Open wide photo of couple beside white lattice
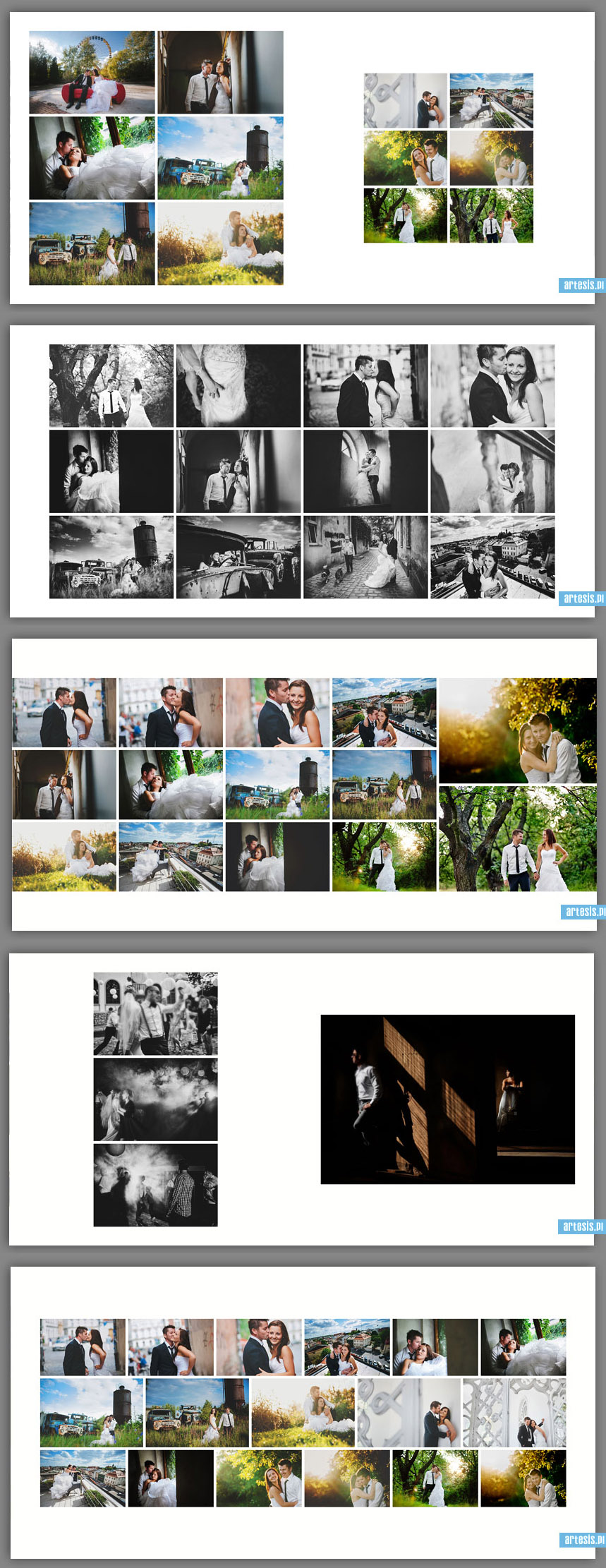This screenshot has height=1568, width=606. click(x=514, y=1413)
